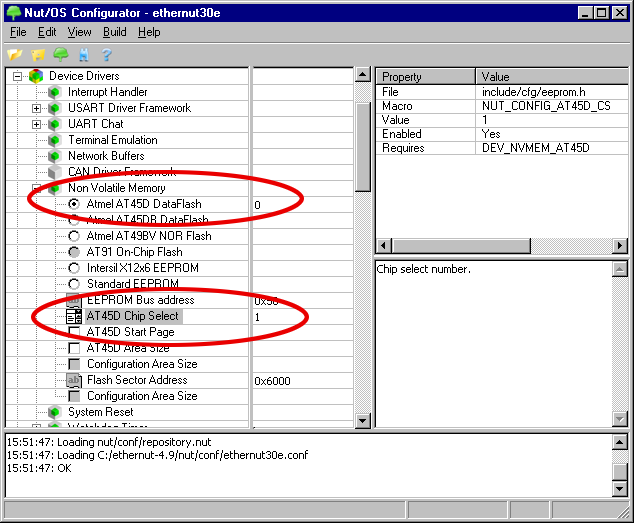Click the Enabled property row Yes value

click(x=491, y=134)
